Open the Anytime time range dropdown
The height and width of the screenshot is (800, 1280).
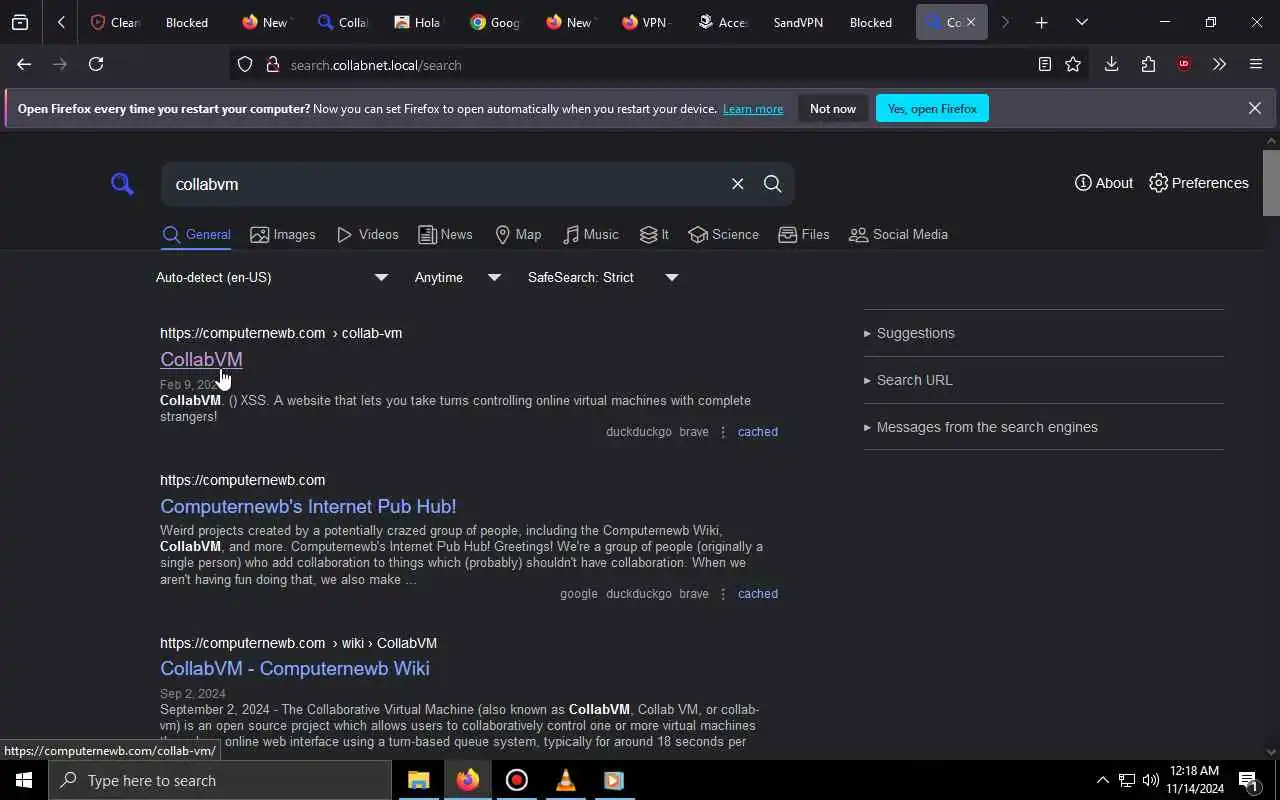pyautogui.click(x=457, y=277)
